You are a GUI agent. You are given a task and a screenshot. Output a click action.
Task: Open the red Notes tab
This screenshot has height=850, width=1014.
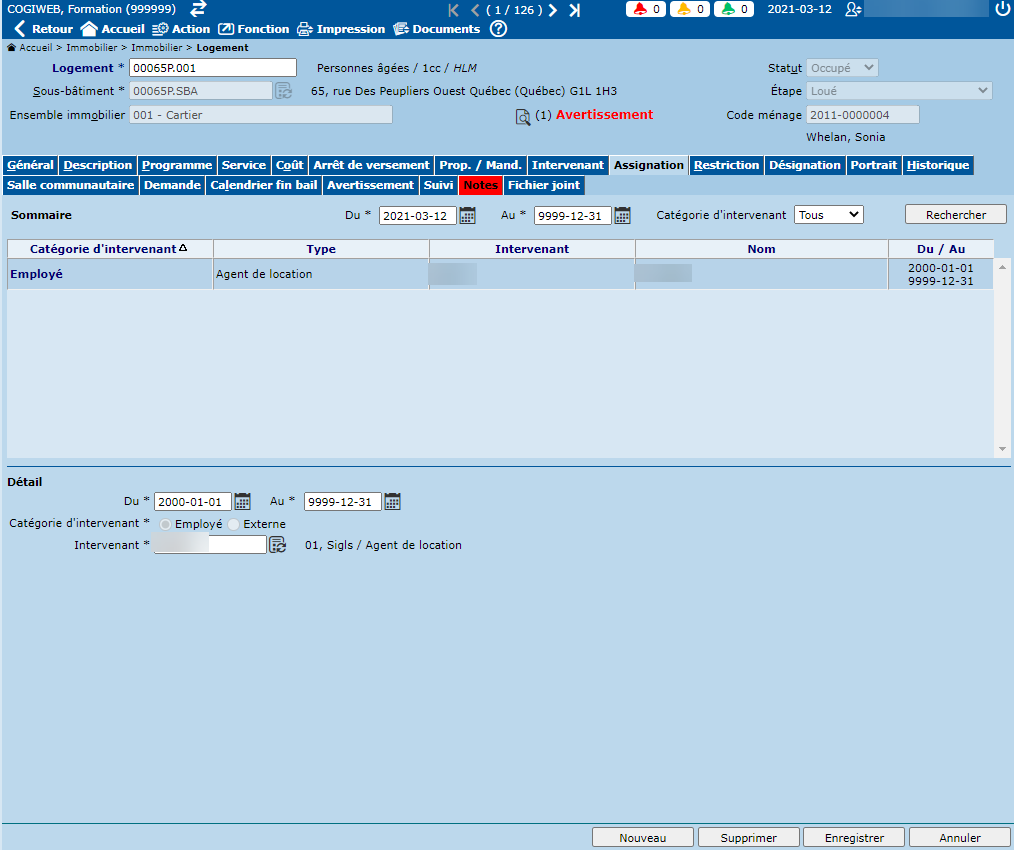(480, 185)
